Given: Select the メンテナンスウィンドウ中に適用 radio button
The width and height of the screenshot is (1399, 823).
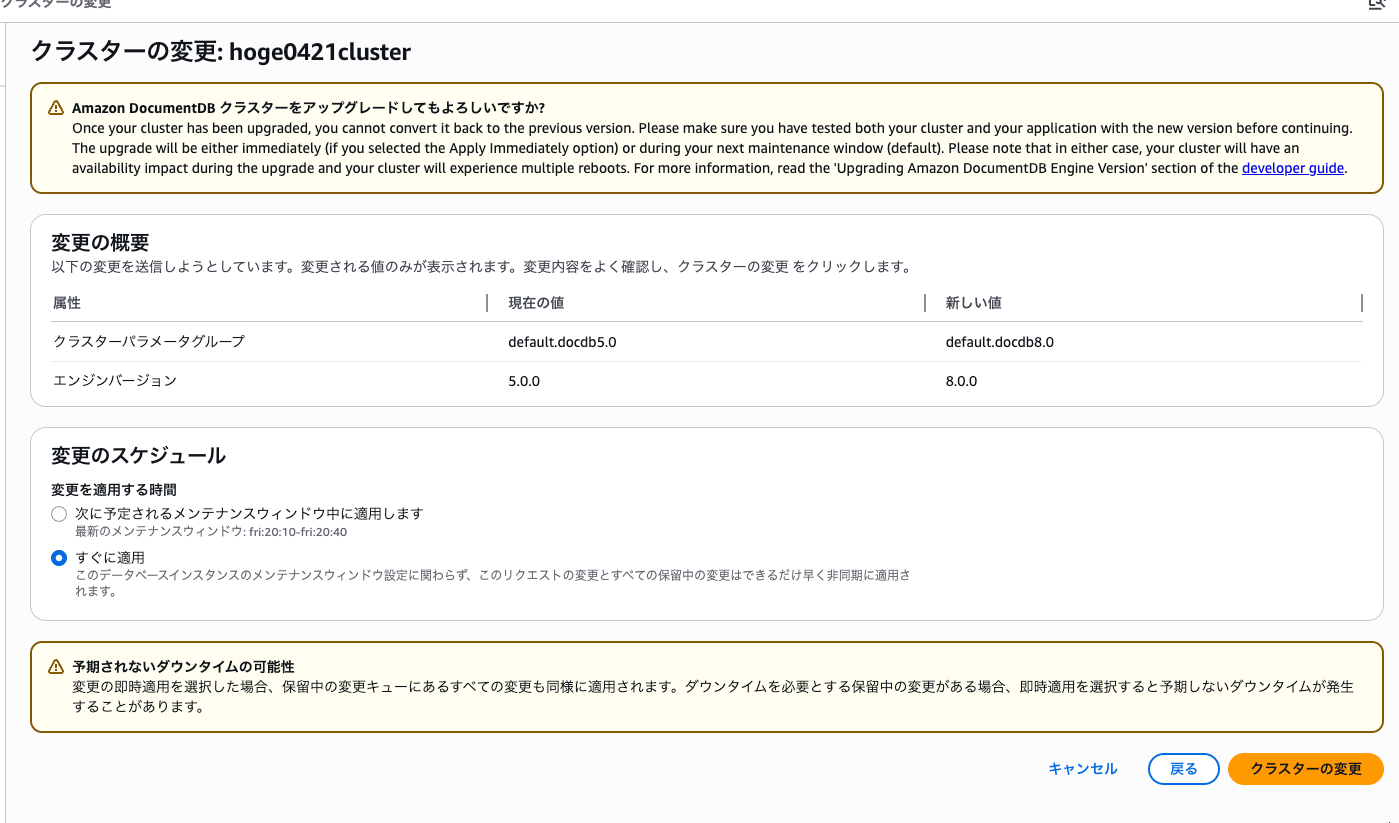Looking at the screenshot, I should point(57,513).
